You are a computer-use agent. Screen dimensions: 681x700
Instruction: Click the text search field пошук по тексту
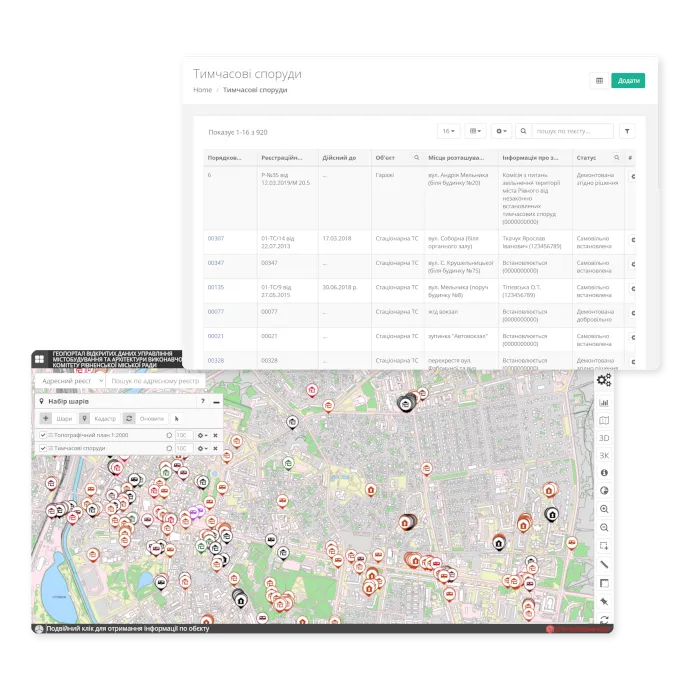pyautogui.click(x=572, y=131)
